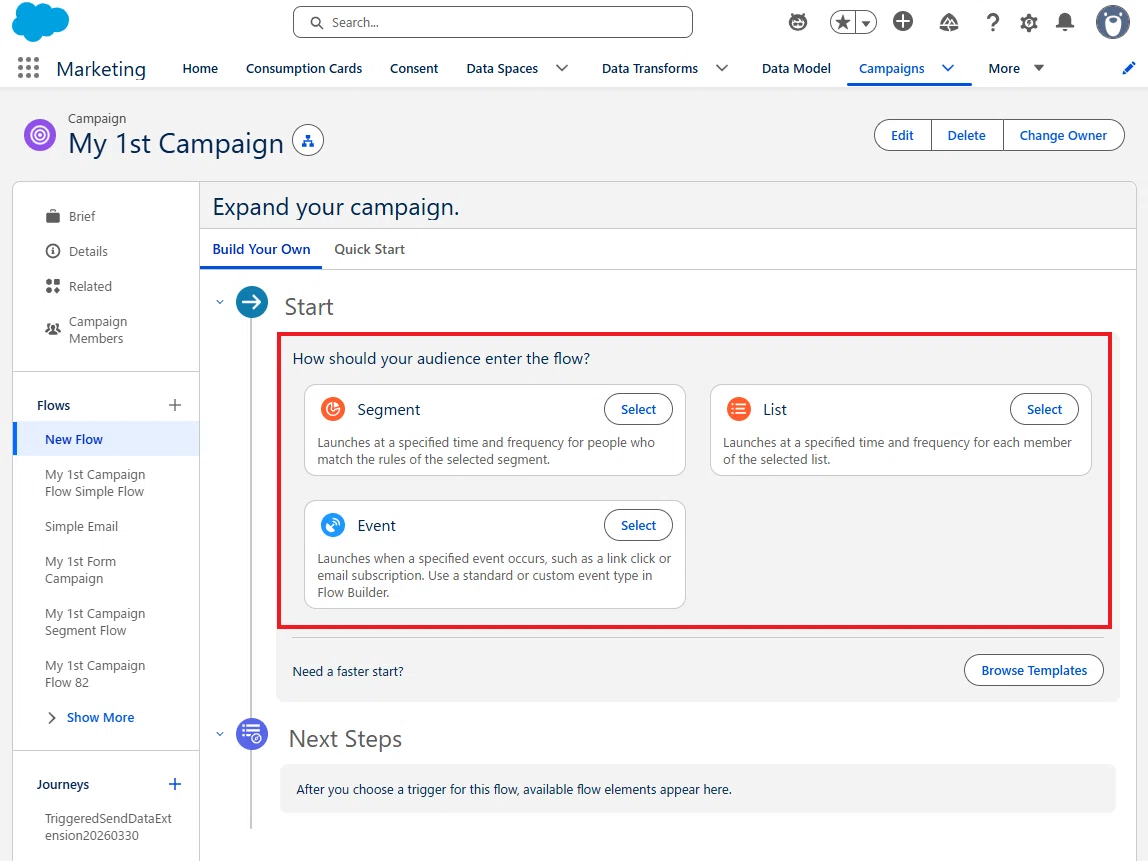Open the Favorites list dropdown arrow
1148x861 pixels.
coord(866,23)
